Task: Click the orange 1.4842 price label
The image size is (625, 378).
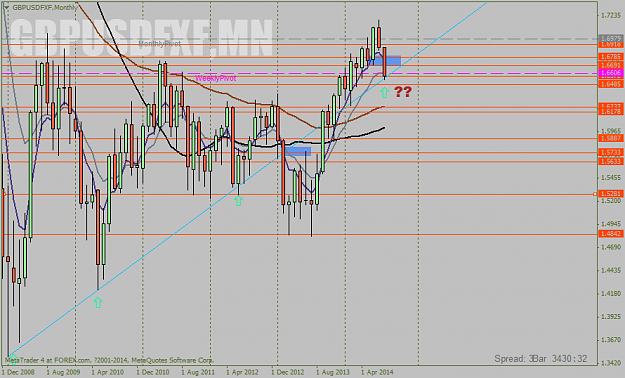Action: point(611,234)
